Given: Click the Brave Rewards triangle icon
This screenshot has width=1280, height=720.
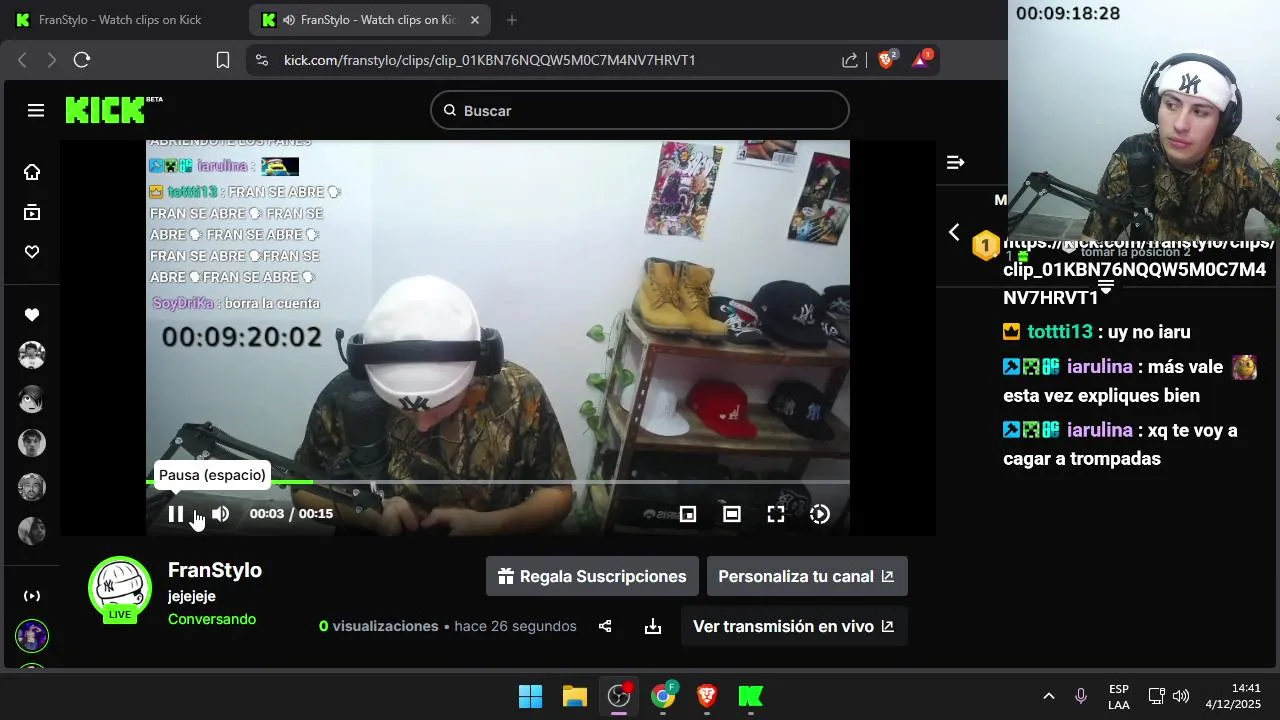Looking at the screenshot, I should (x=921, y=60).
